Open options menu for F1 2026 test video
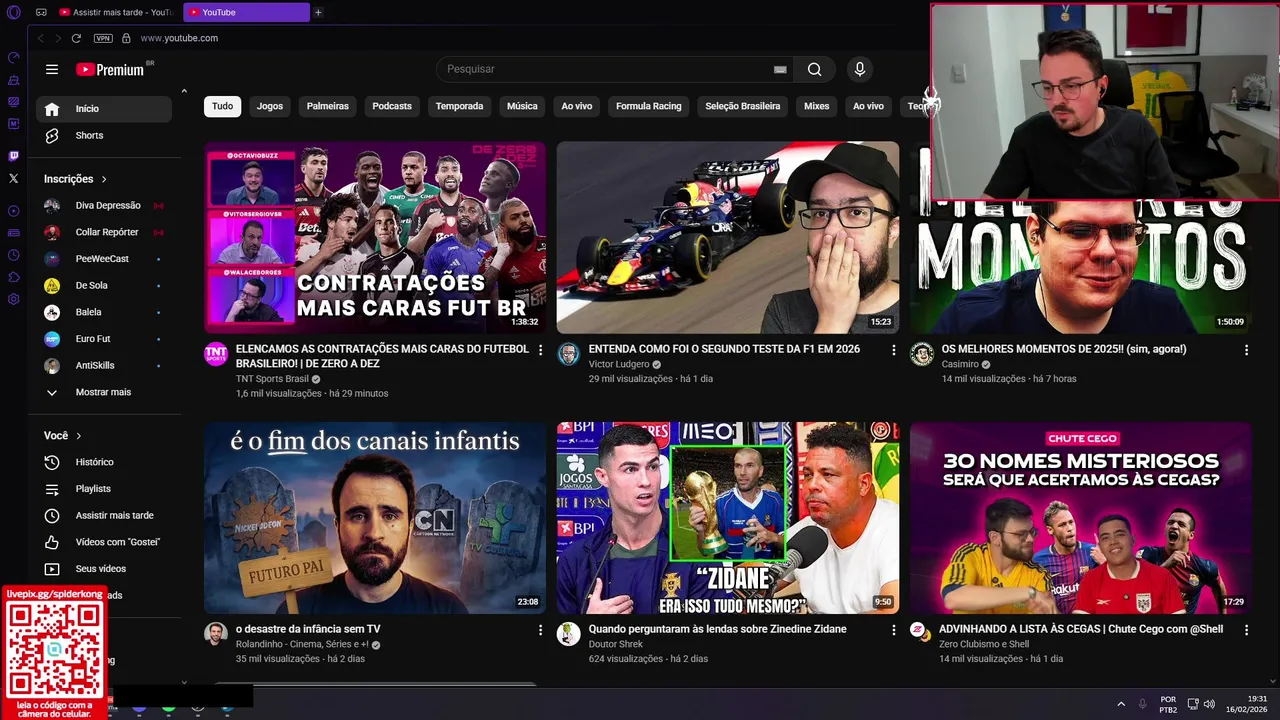Image resolution: width=1280 pixels, height=720 pixels. pyautogui.click(x=893, y=350)
